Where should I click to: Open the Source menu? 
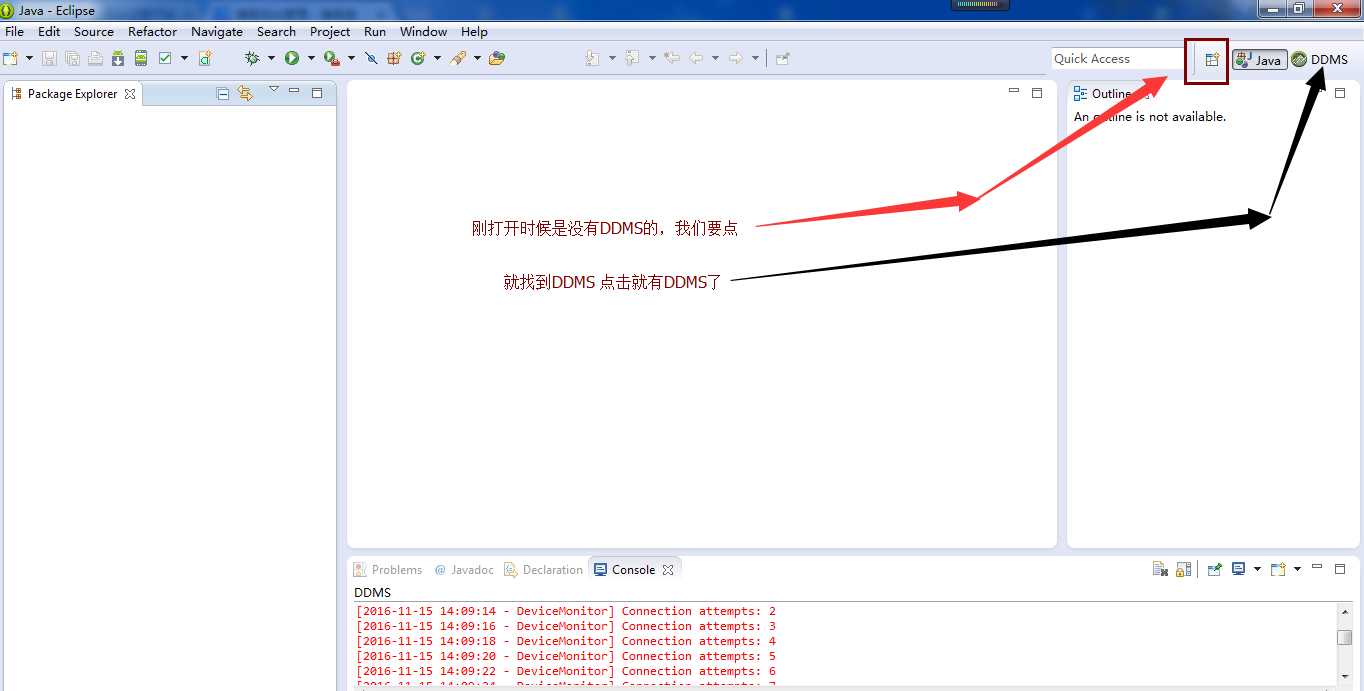coord(94,31)
